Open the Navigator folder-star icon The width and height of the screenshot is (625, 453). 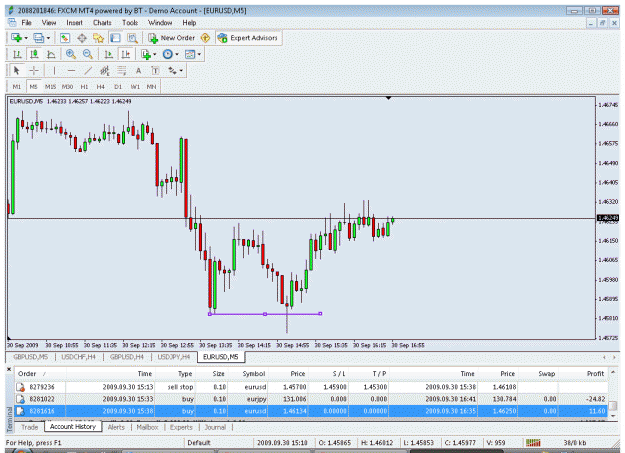point(98,38)
